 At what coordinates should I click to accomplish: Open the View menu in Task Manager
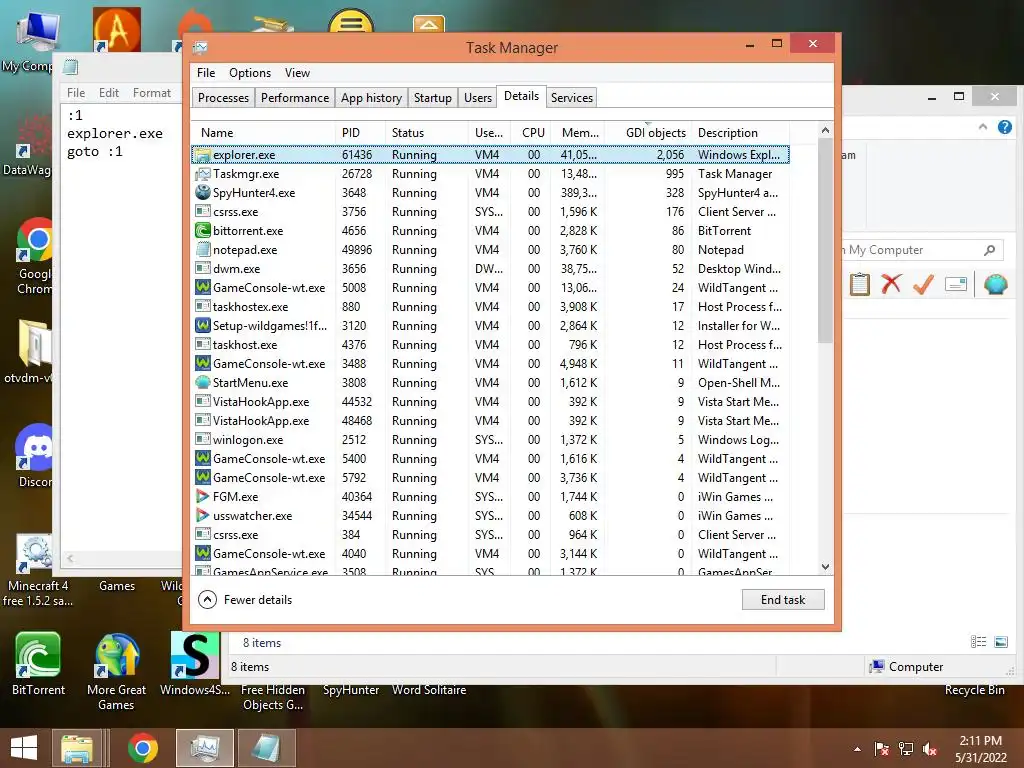click(x=297, y=73)
